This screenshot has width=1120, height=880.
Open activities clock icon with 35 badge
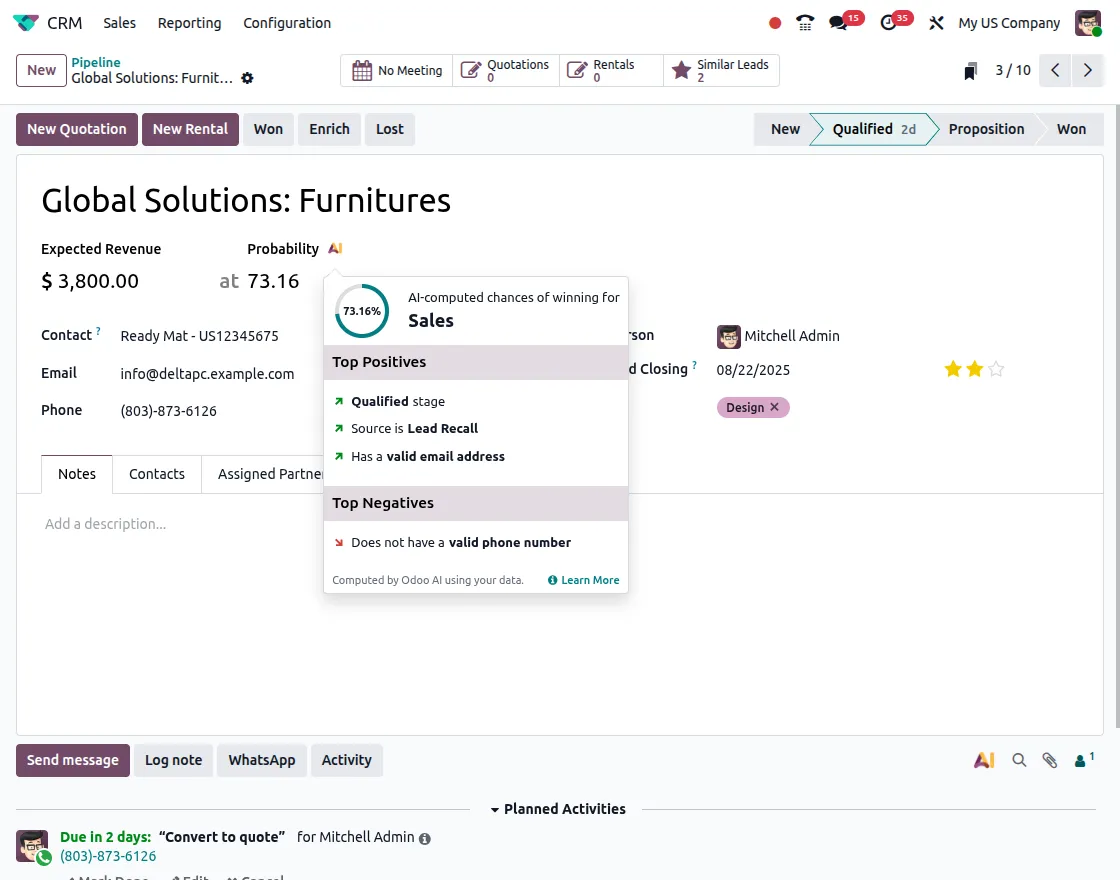(888, 23)
